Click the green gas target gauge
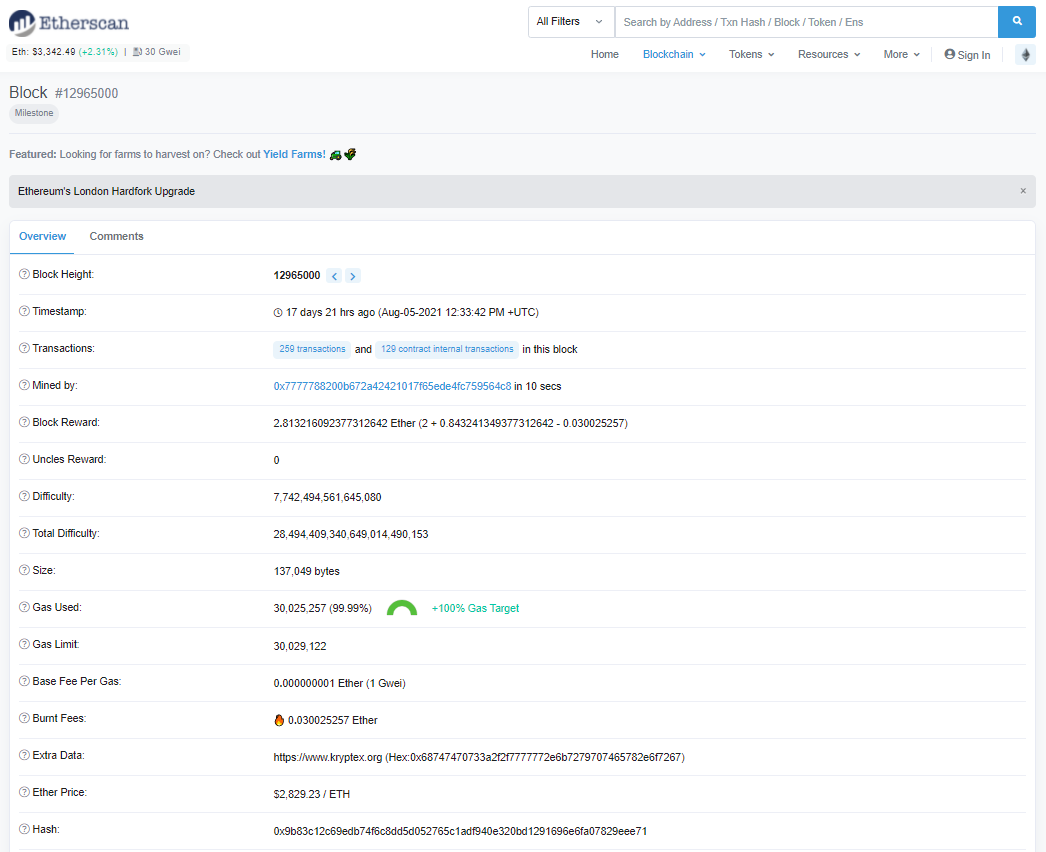The image size is (1046, 852). [402, 608]
